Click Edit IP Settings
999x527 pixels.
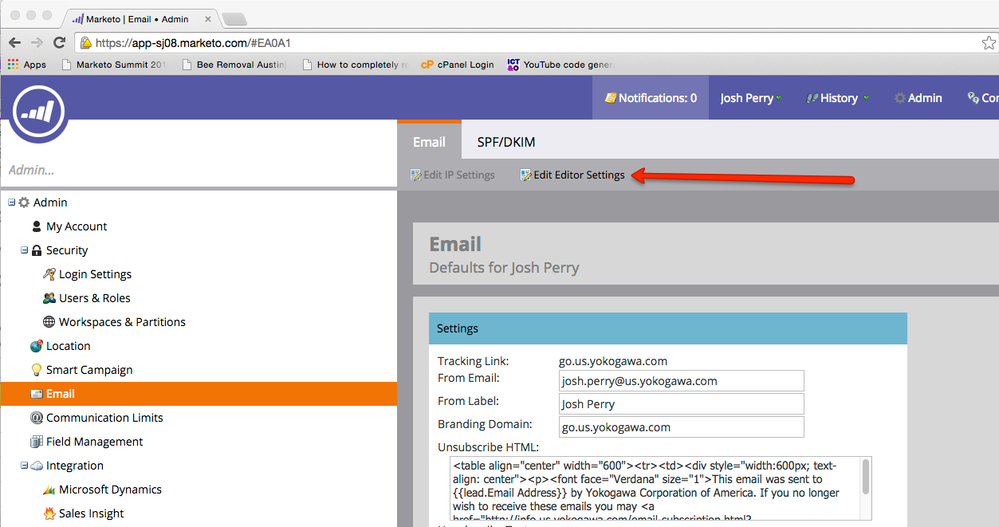click(452, 175)
